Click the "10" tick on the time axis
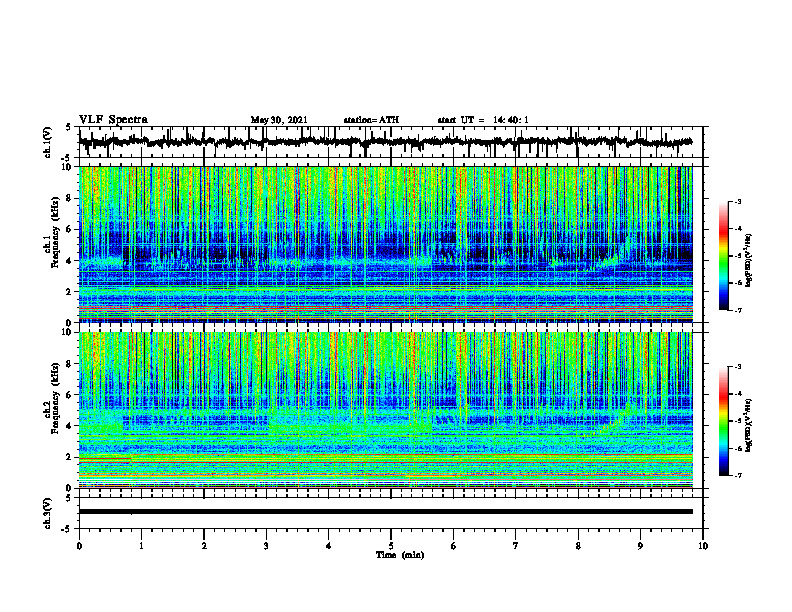Image resolution: width=792 pixels, height=612 pixels. tap(703, 546)
